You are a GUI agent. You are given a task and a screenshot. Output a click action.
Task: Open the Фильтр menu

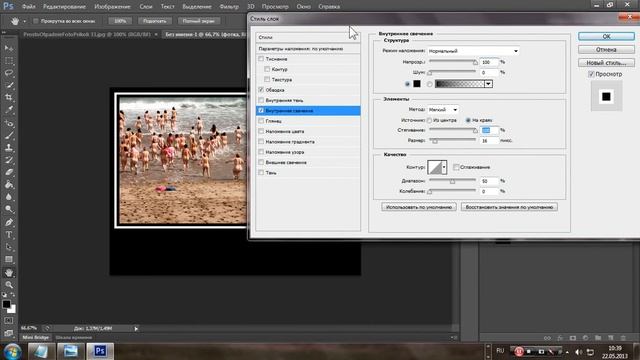229,7
